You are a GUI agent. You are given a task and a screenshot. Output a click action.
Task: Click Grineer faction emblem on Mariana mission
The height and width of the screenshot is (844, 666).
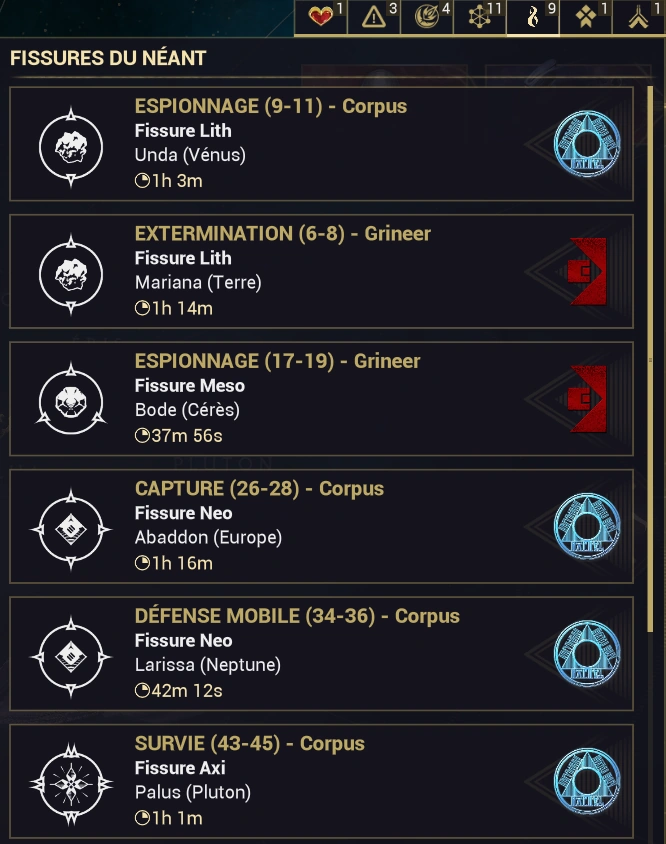tap(587, 271)
